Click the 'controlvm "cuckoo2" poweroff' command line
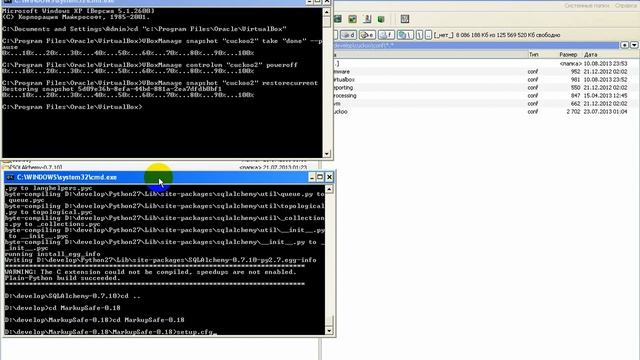This screenshot has height=360, width=640. coord(150,65)
